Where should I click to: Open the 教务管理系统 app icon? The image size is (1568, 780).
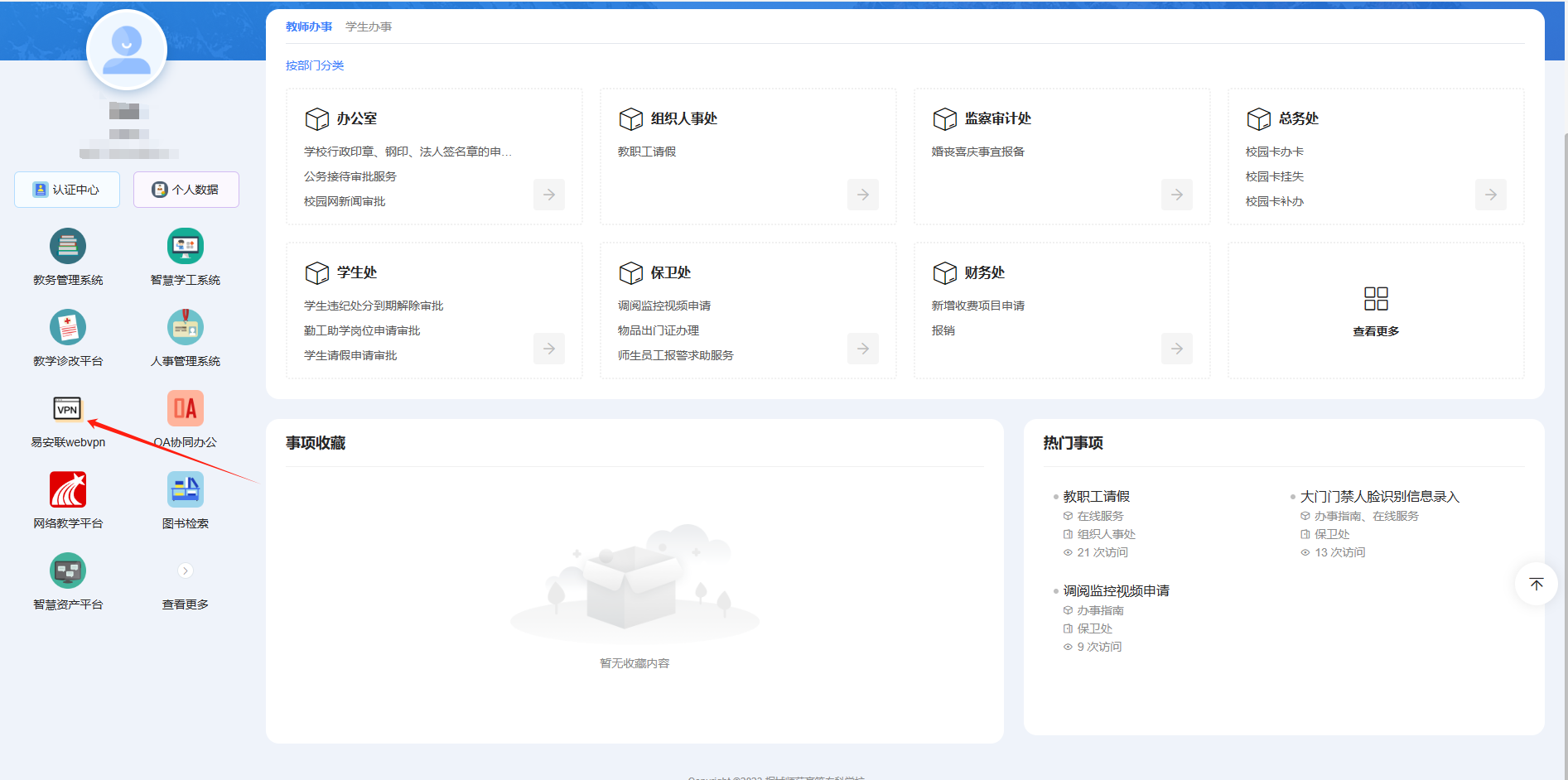pos(68,246)
